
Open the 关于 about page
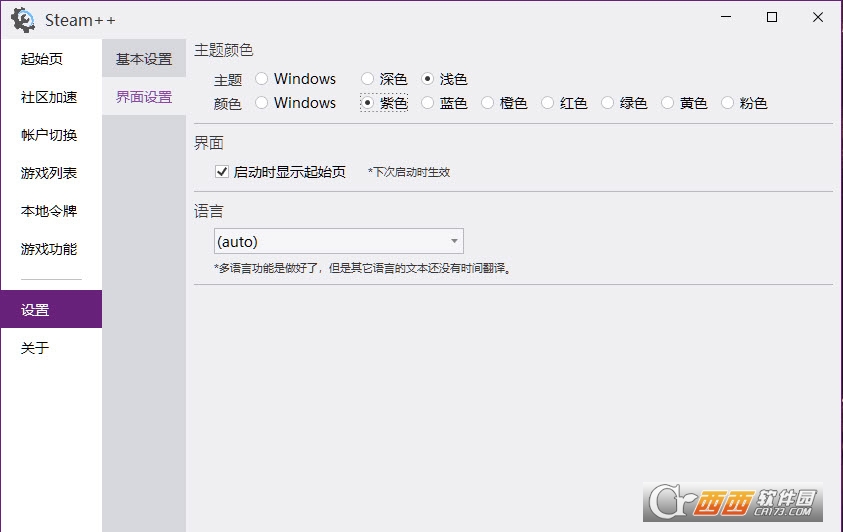pos(51,348)
